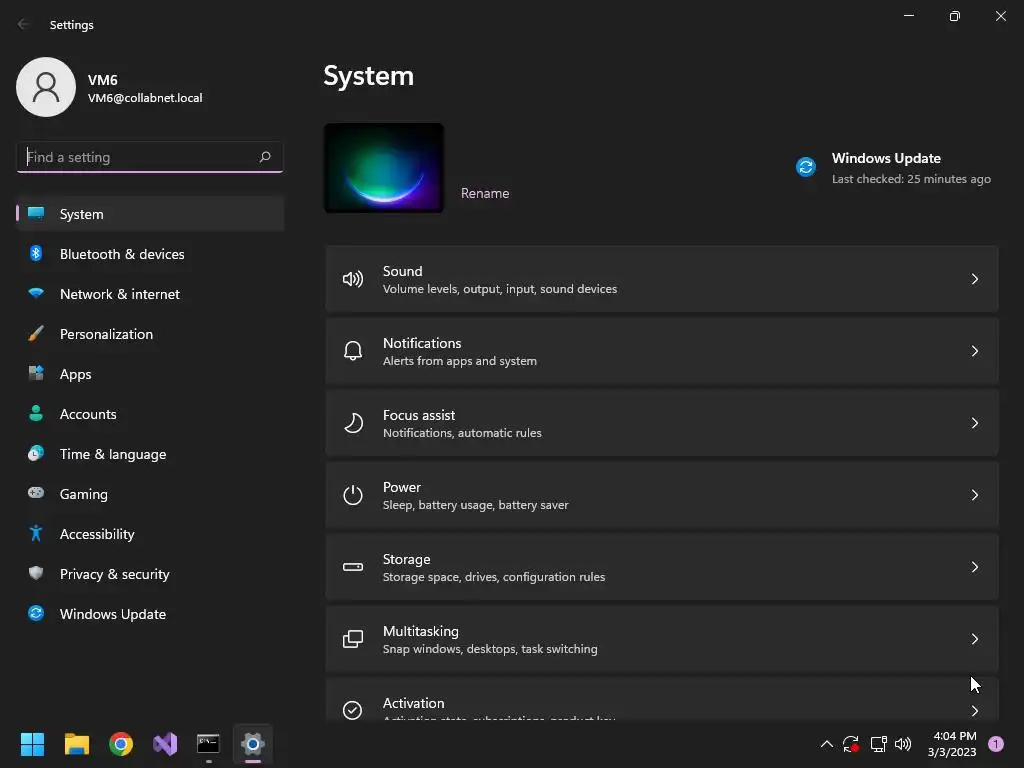
Task: Click the System monitor icon in sidebar
Action: [36, 214]
